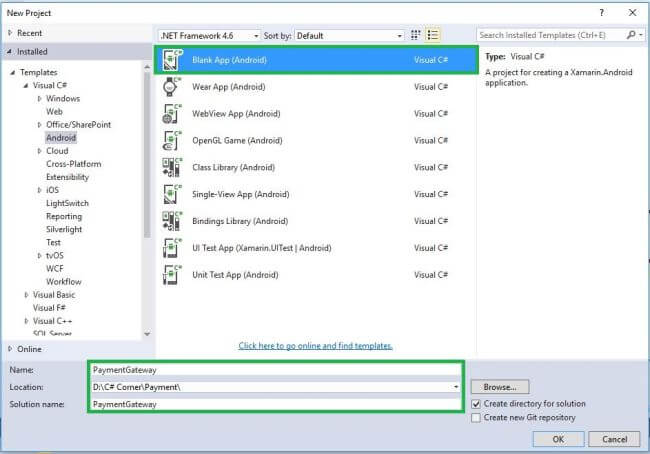The width and height of the screenshot is (650, 454).
Task: Enable Create new Git repository checkbox
Action: [x=476, y=418]
